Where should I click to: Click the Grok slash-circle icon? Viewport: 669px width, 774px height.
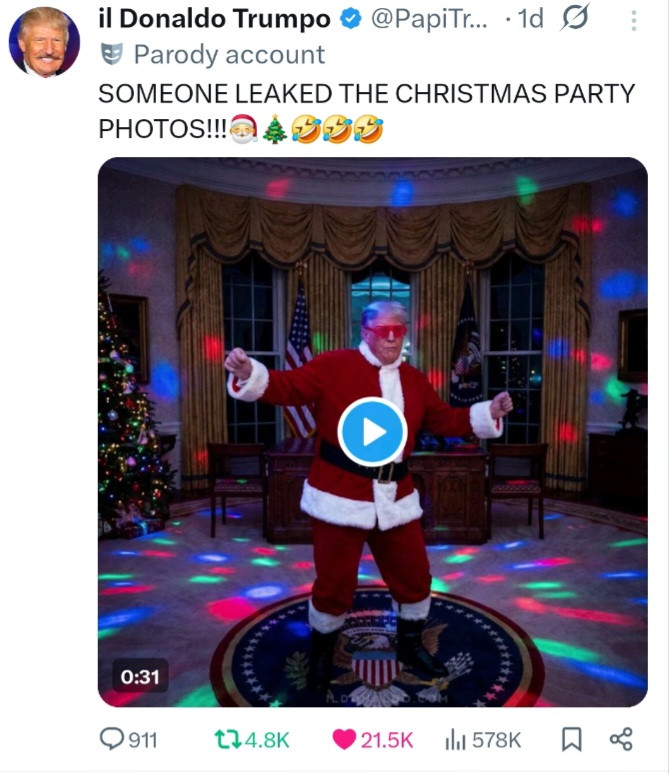click(575, 18)
